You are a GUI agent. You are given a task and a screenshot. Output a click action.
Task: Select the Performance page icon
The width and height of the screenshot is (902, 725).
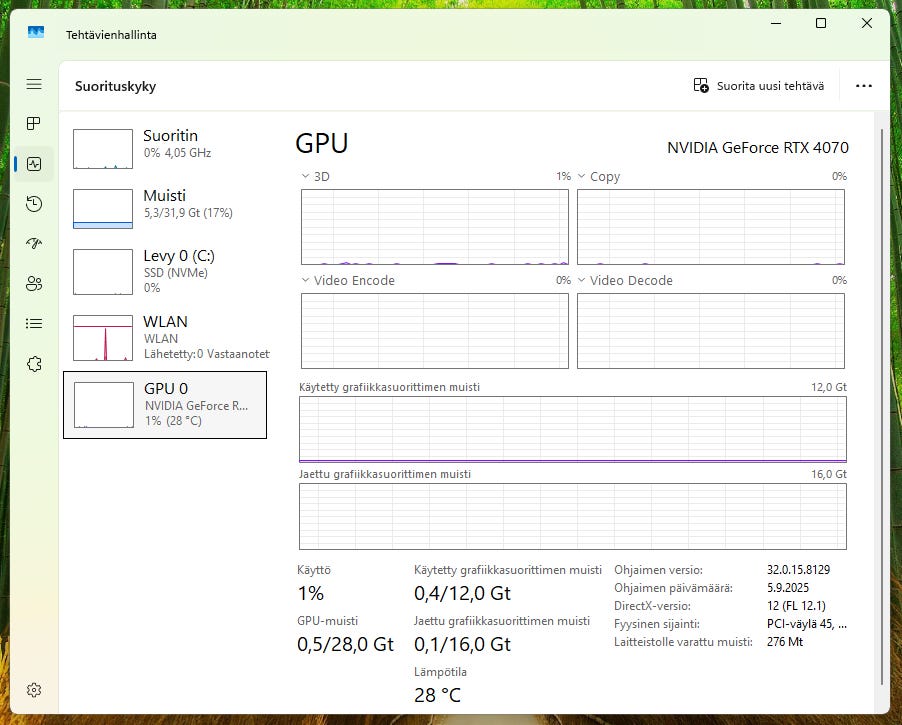(x=34, y=164)
